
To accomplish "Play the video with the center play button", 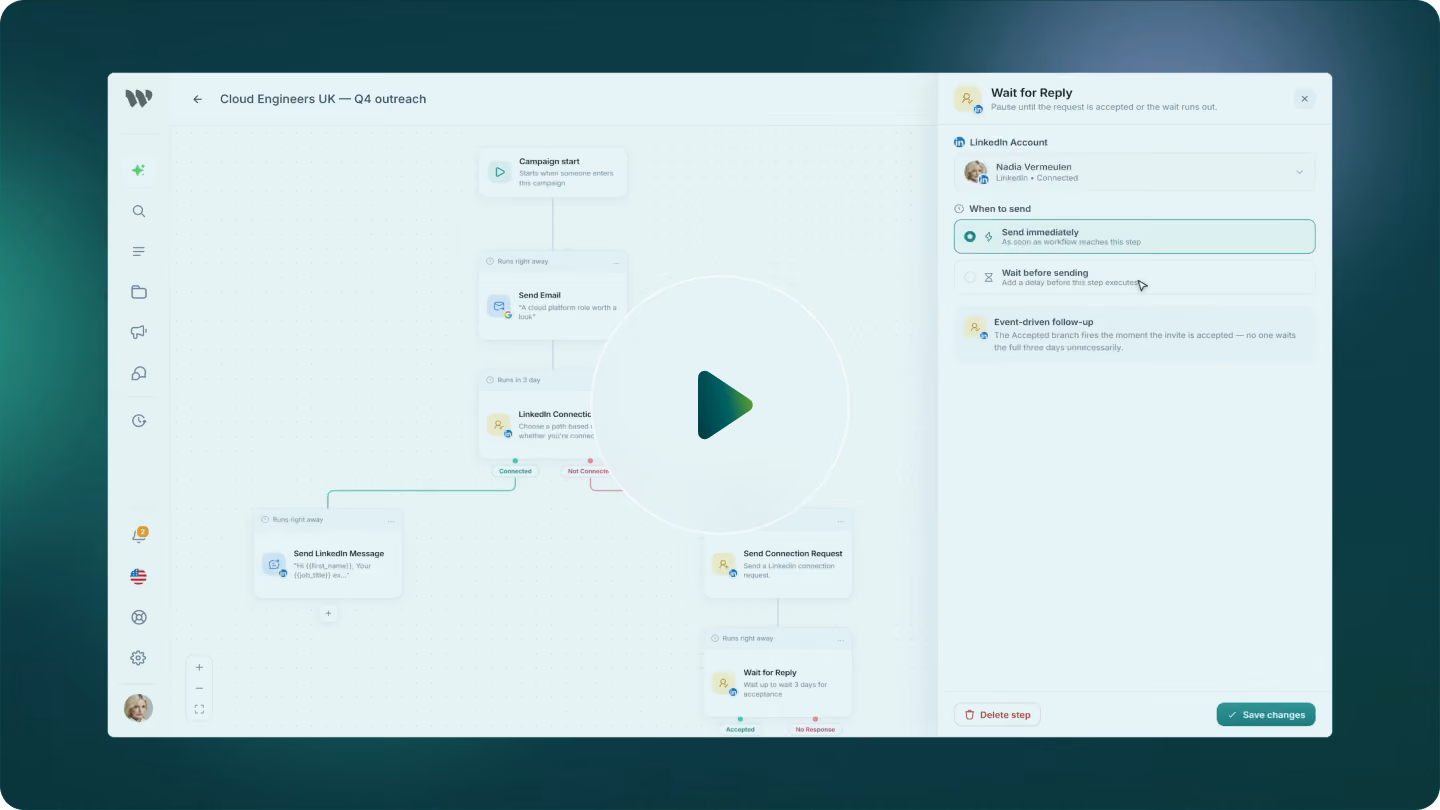I will 720,405.
